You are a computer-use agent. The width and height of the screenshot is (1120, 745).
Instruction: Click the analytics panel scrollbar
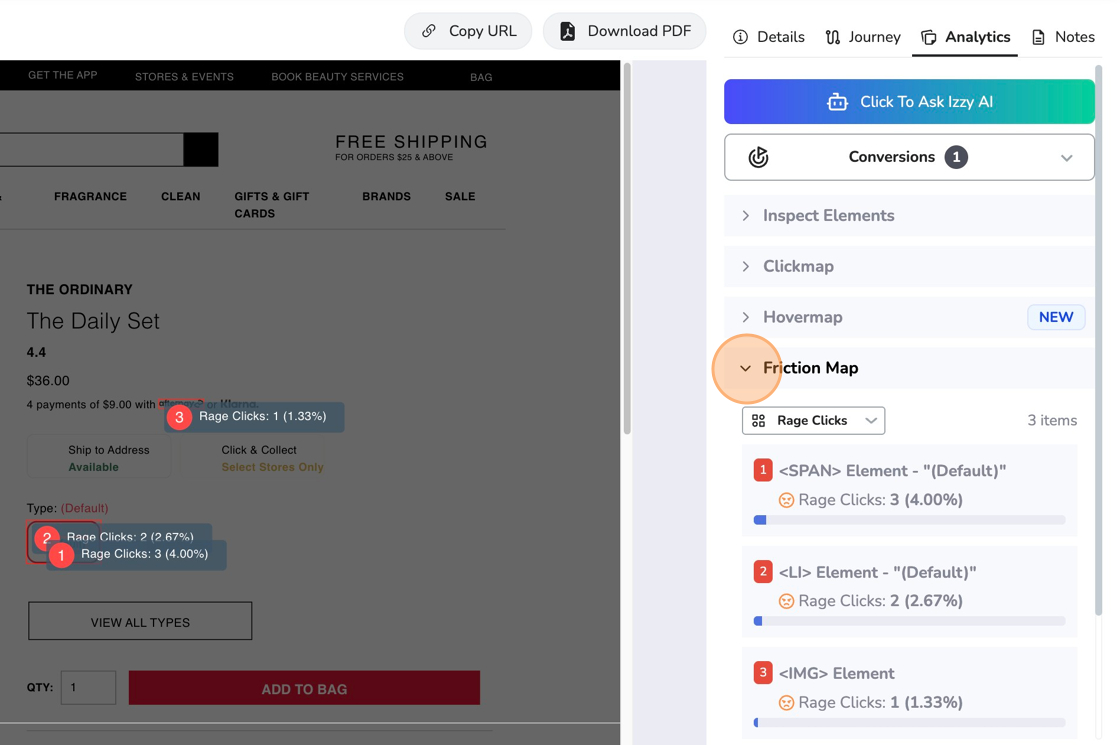[1099, 340]
